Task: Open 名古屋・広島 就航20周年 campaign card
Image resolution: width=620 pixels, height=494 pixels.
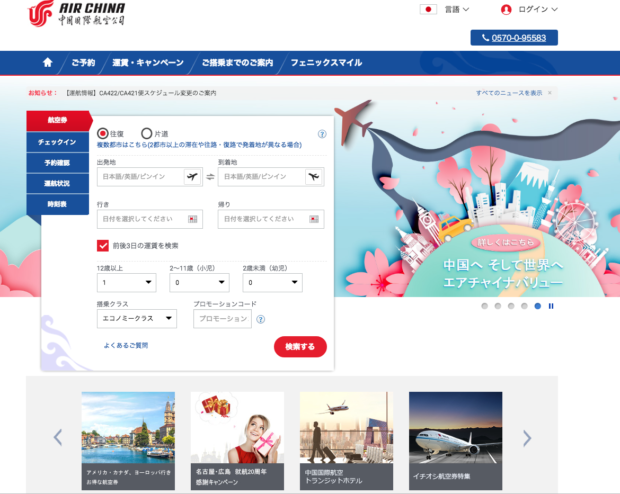Action: (x=237, y=441)
